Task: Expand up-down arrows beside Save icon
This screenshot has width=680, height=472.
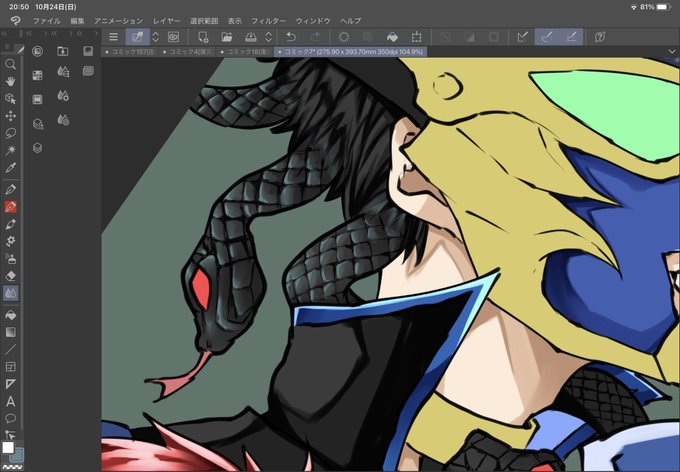Action: pos(268,37)
